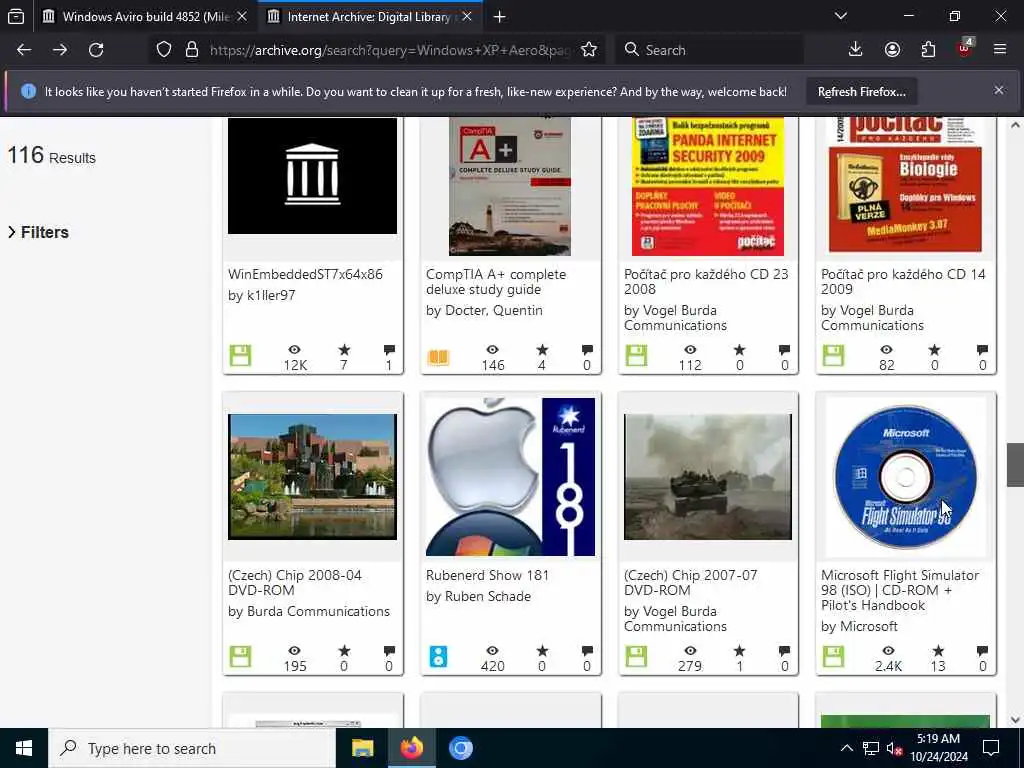Open the Windows Start menu
The height and width of the screenshot is (768, 1024).
point(24,748)
